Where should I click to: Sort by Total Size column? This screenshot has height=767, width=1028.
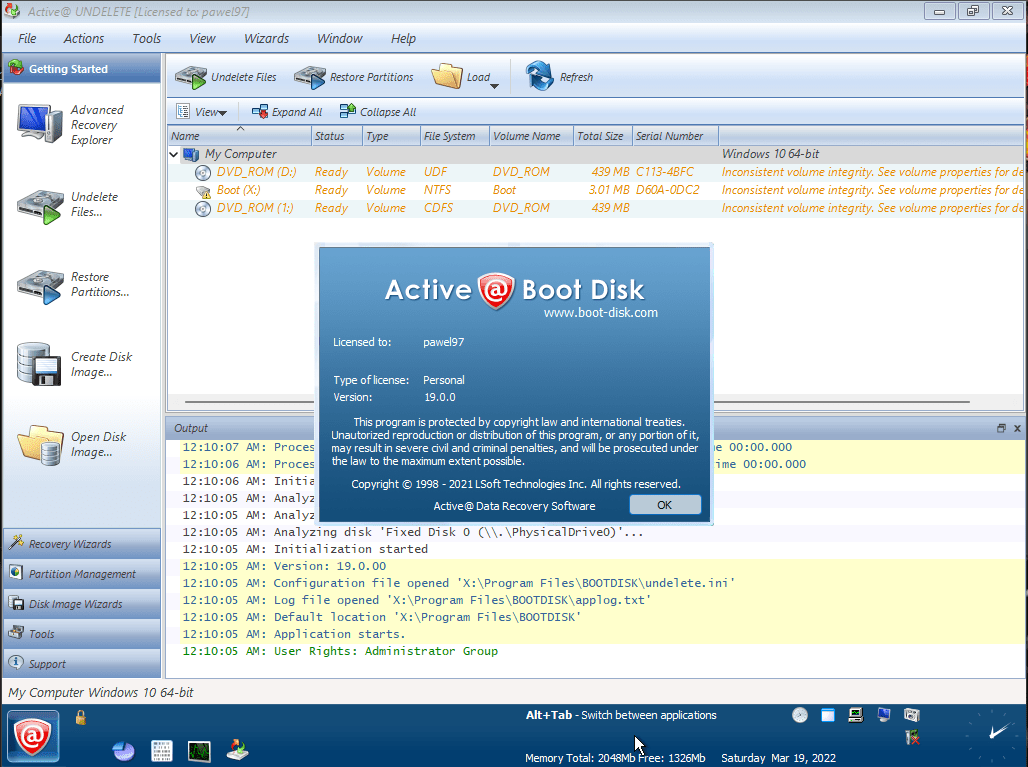603,136
